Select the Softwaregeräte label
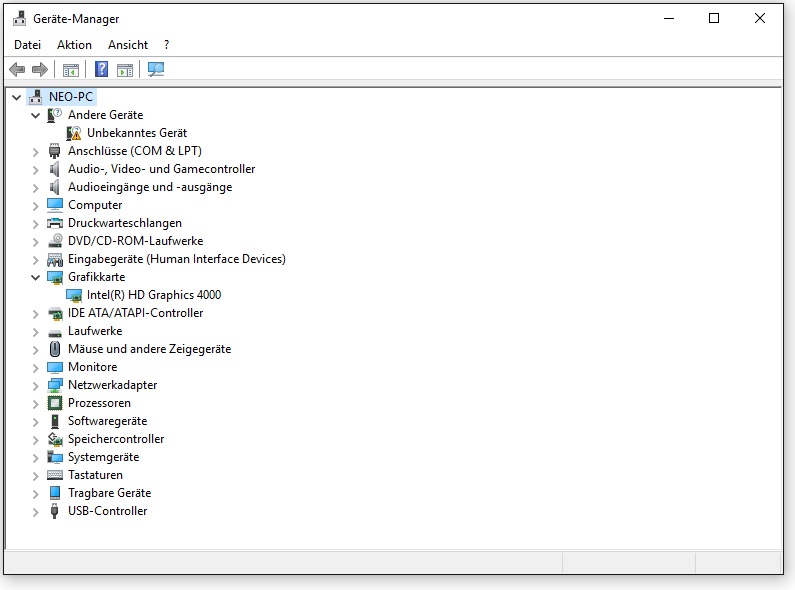This screenshot has width=795, height=590. pyautogui.click(x=107, y=421)
